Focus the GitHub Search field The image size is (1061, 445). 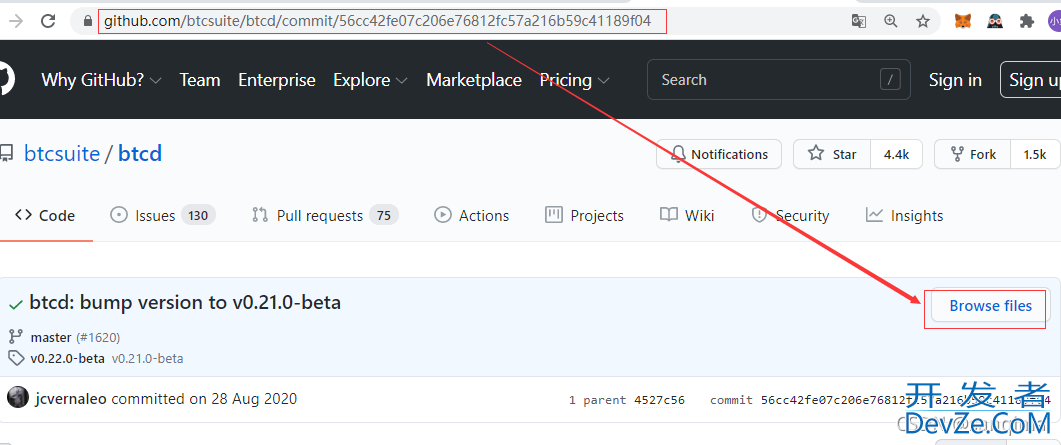778,80
